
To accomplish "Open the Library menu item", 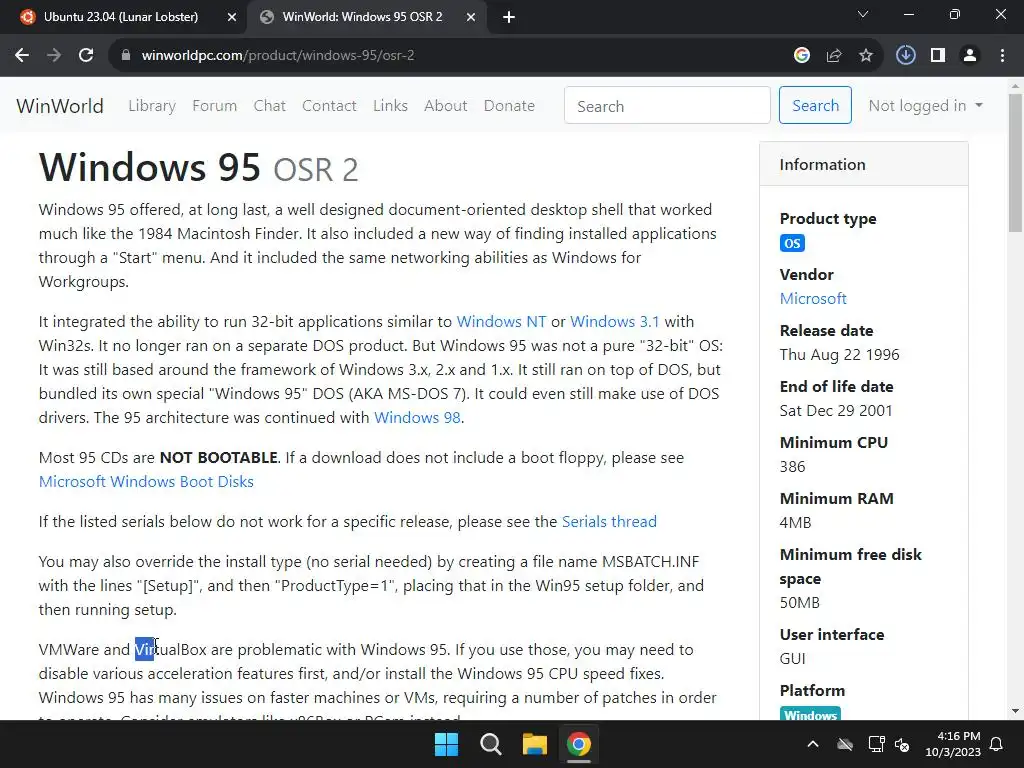I will click(x=152, y=106).
